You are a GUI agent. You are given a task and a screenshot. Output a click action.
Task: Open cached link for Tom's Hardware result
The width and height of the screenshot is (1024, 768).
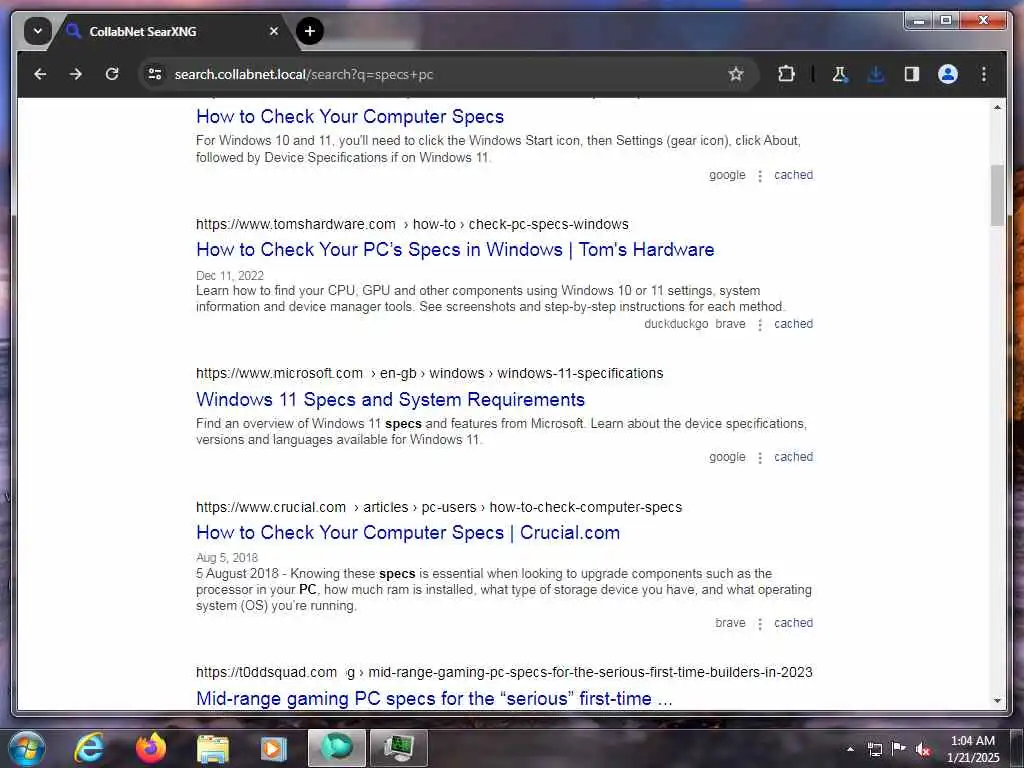pyautogui.click(x=793, y=324)
